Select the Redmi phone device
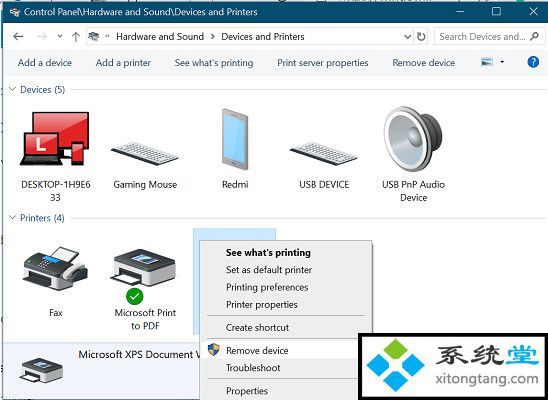 (x=235, y=139)
